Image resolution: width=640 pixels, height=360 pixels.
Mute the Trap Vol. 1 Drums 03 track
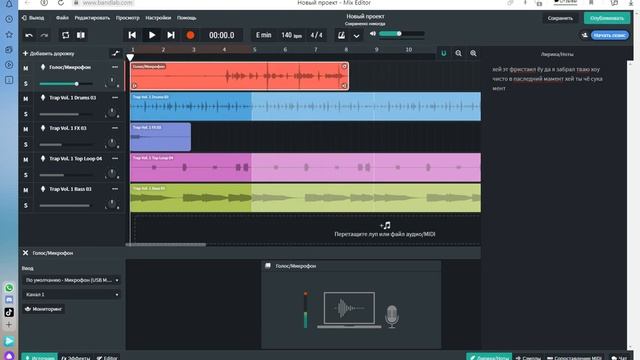26,99
